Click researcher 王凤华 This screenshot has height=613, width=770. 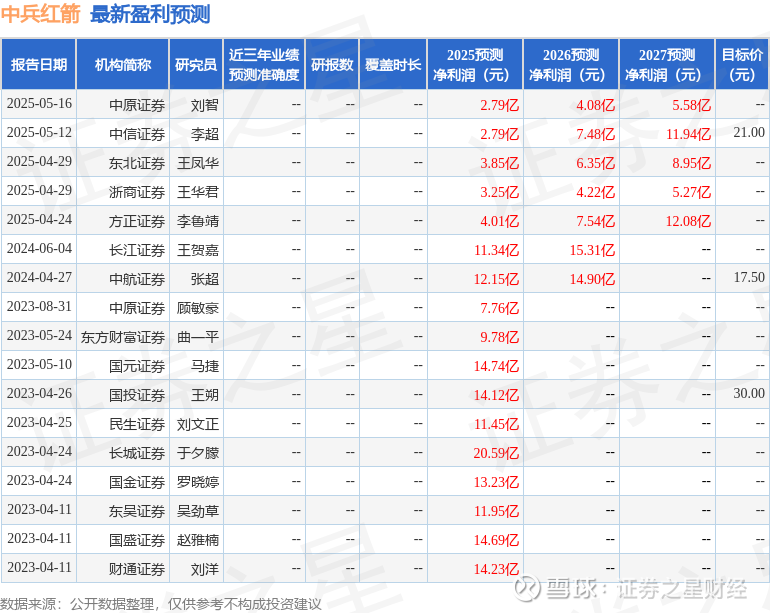198,163
